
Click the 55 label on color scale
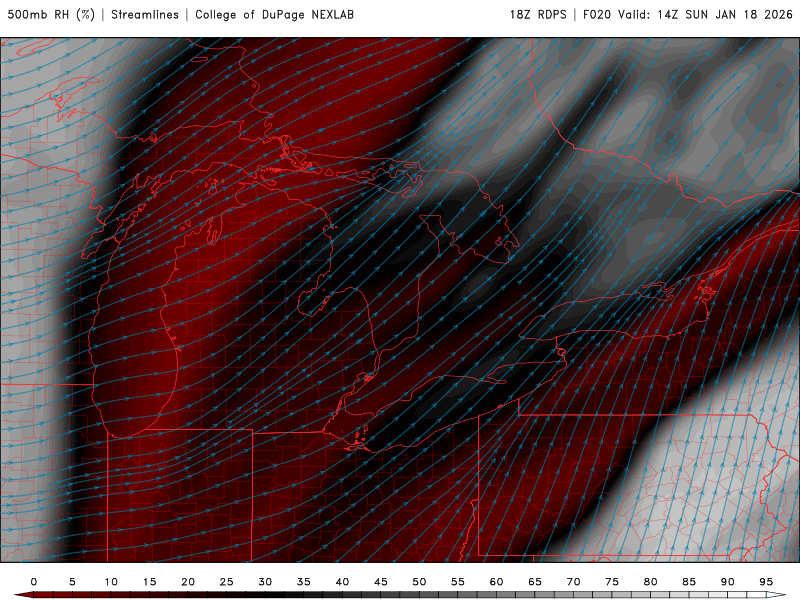pos(458,582)
